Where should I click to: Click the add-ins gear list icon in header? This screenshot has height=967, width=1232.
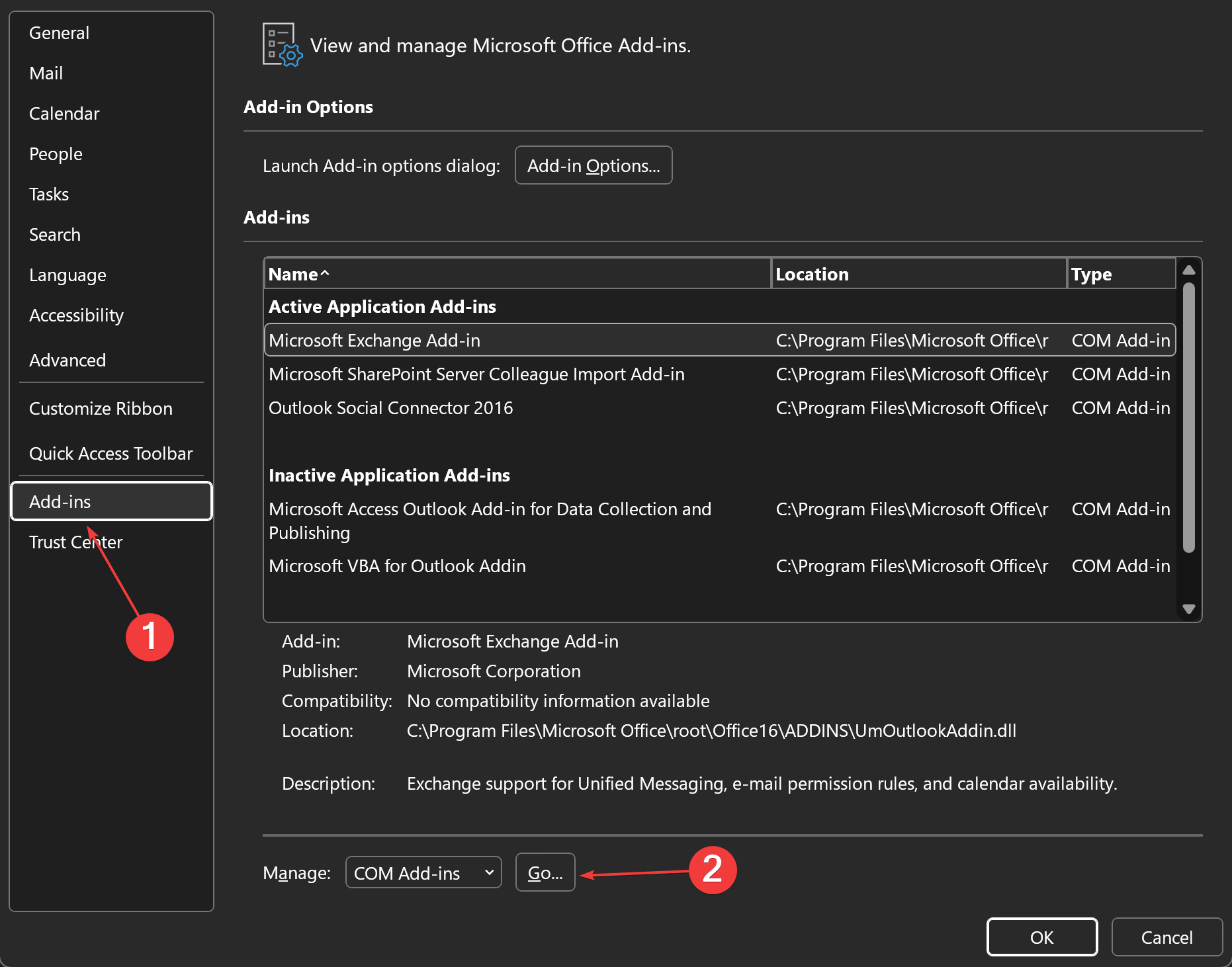click(283, 45)
